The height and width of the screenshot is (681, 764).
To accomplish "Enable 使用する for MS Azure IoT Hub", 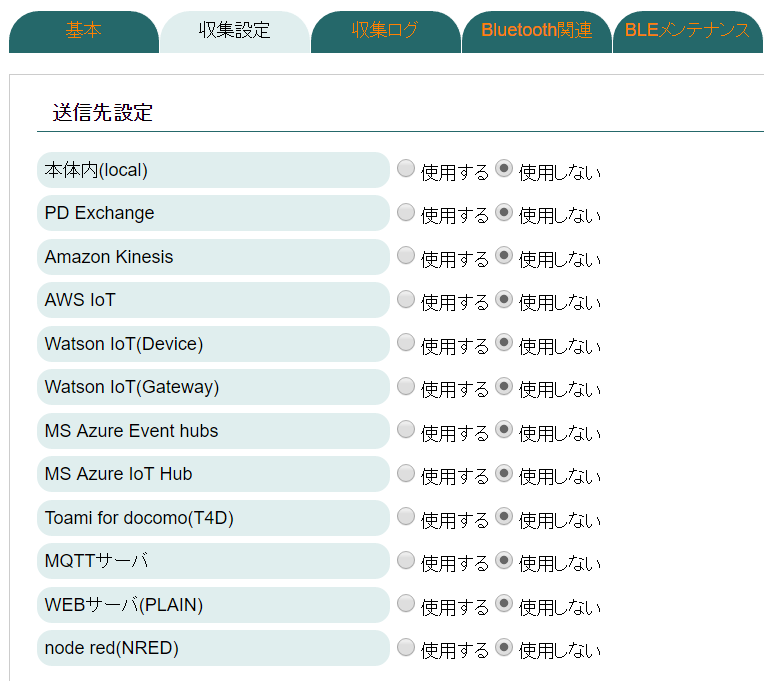I will pos(406,473).
